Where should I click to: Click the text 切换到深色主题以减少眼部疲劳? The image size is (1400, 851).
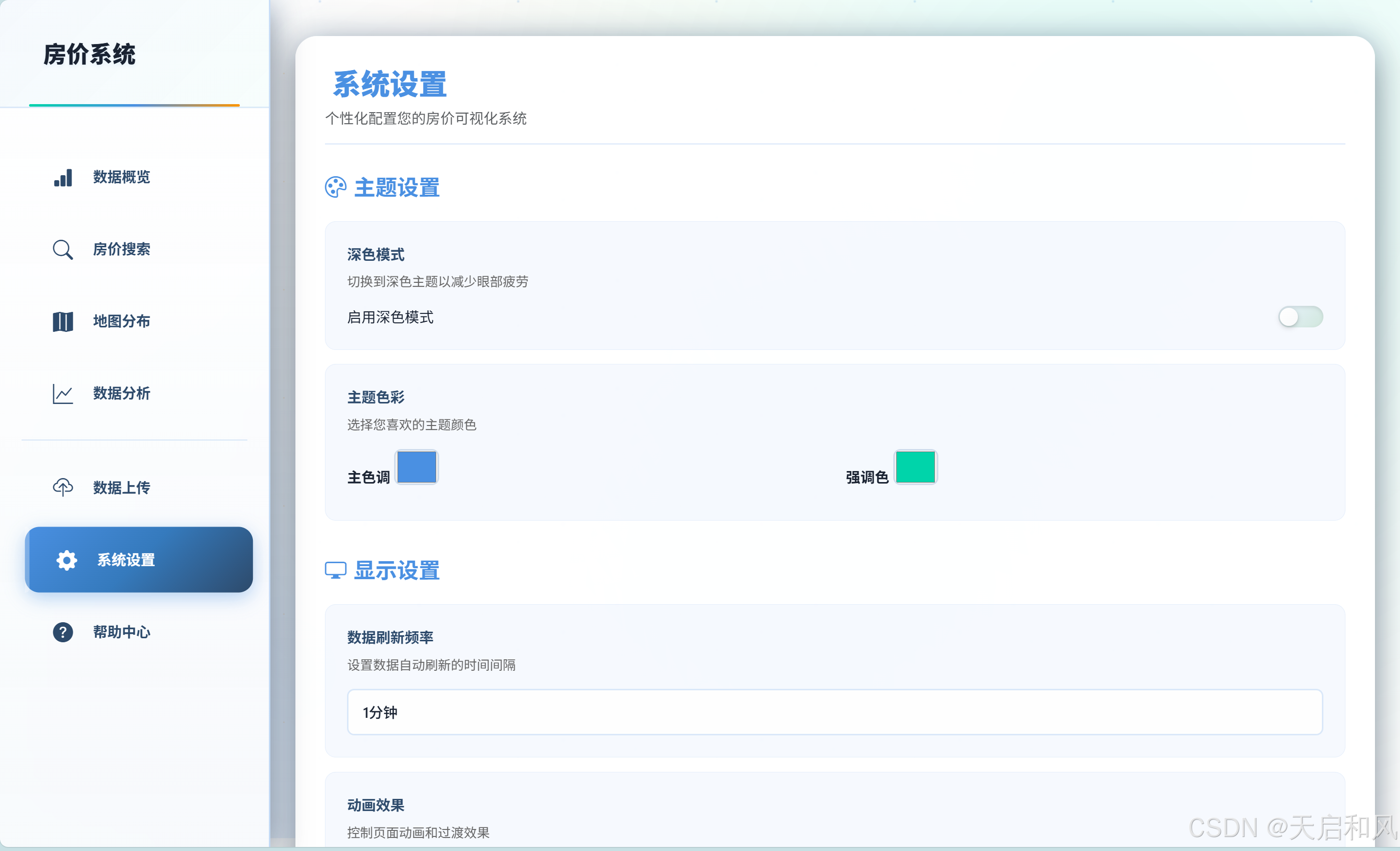coord(438,282)
